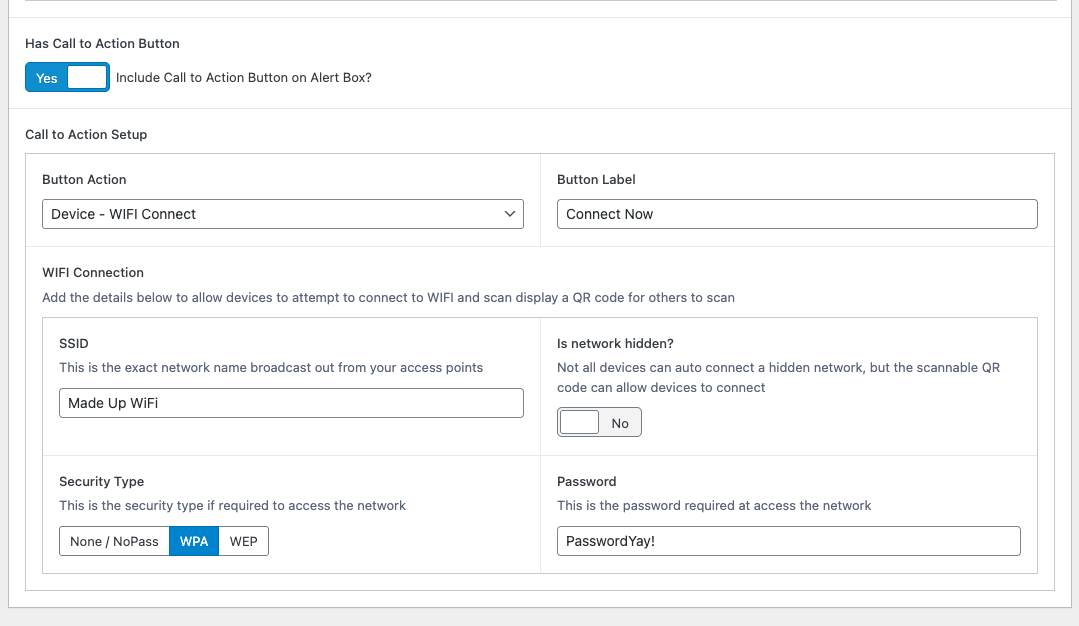Click the Button Action dropdown chevron
1079x626 pixels.
[510, 213]
